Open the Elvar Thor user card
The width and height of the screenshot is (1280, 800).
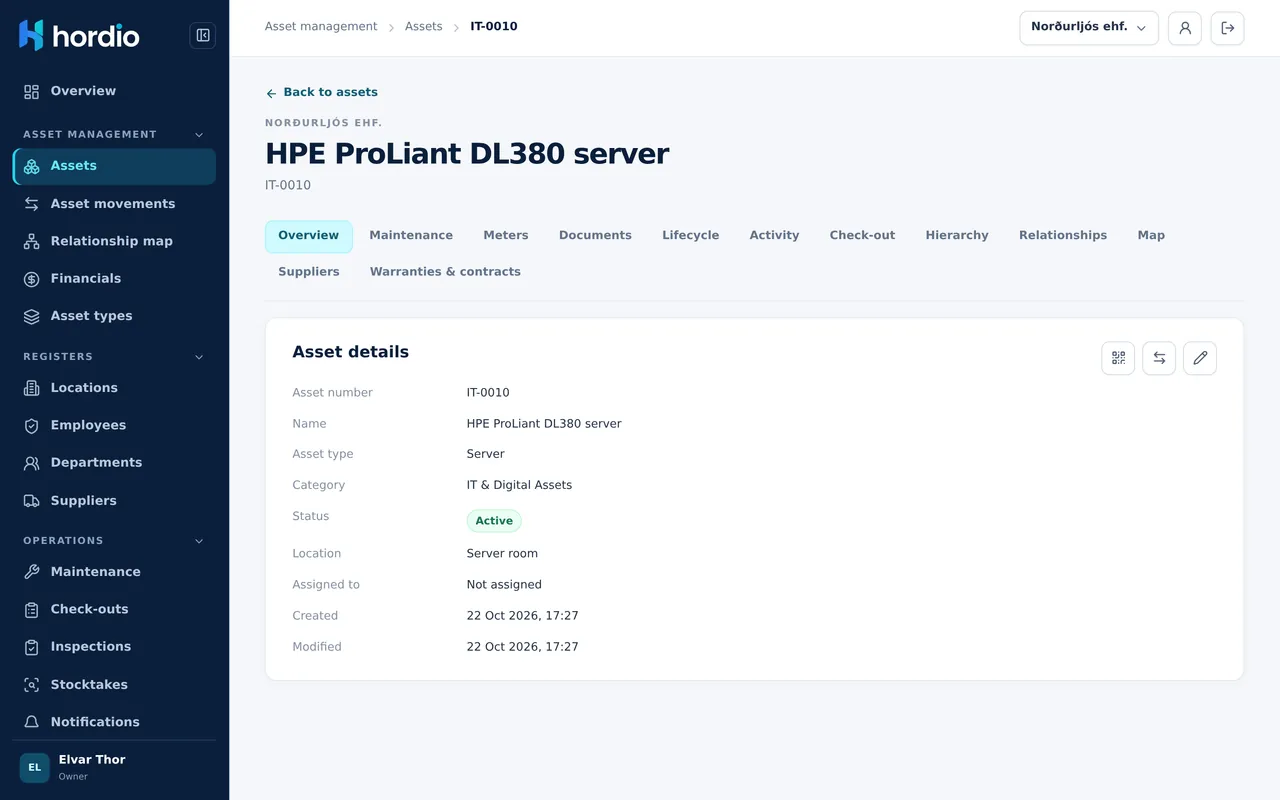[114, 768]
